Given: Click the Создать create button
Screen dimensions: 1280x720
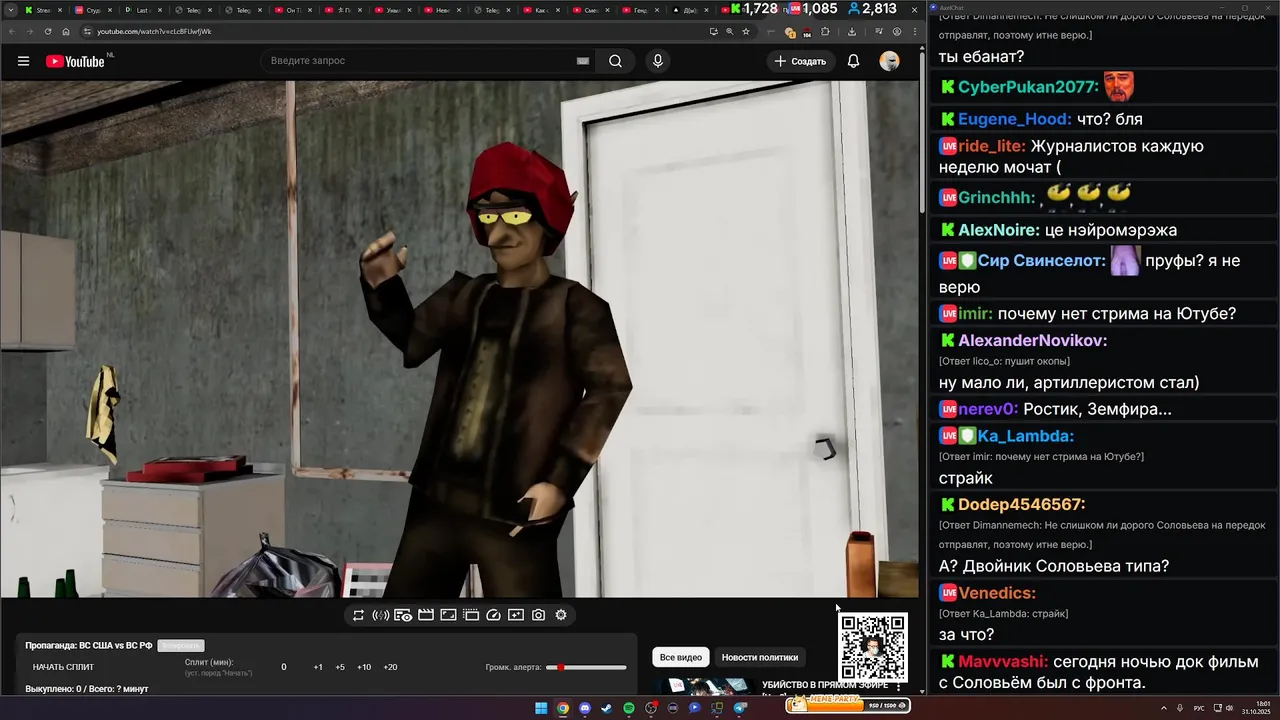Looking at the screenshot, I should [x=801, y=61].
